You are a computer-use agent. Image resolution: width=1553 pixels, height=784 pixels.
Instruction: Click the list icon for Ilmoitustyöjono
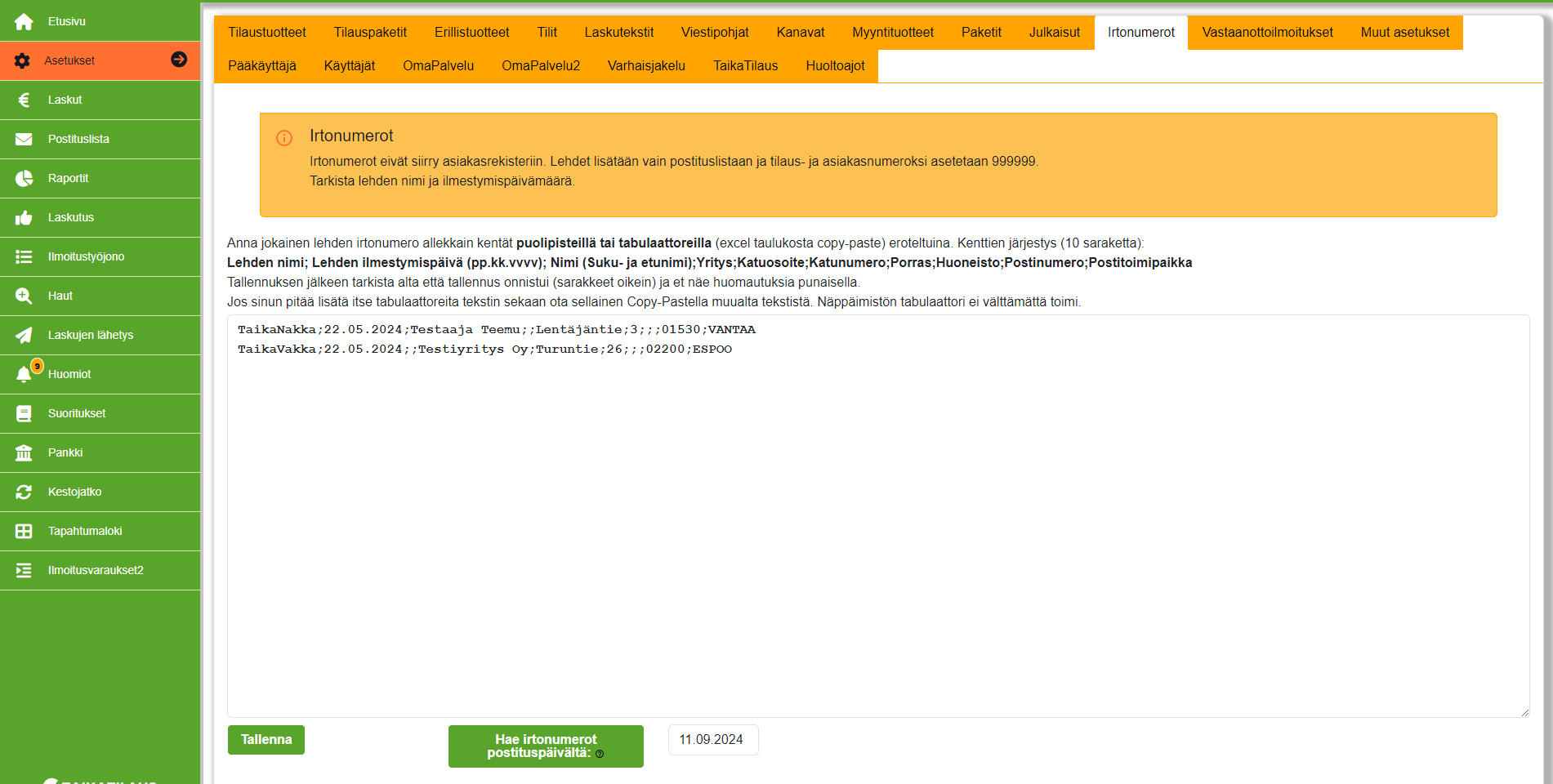pos(24,256)
